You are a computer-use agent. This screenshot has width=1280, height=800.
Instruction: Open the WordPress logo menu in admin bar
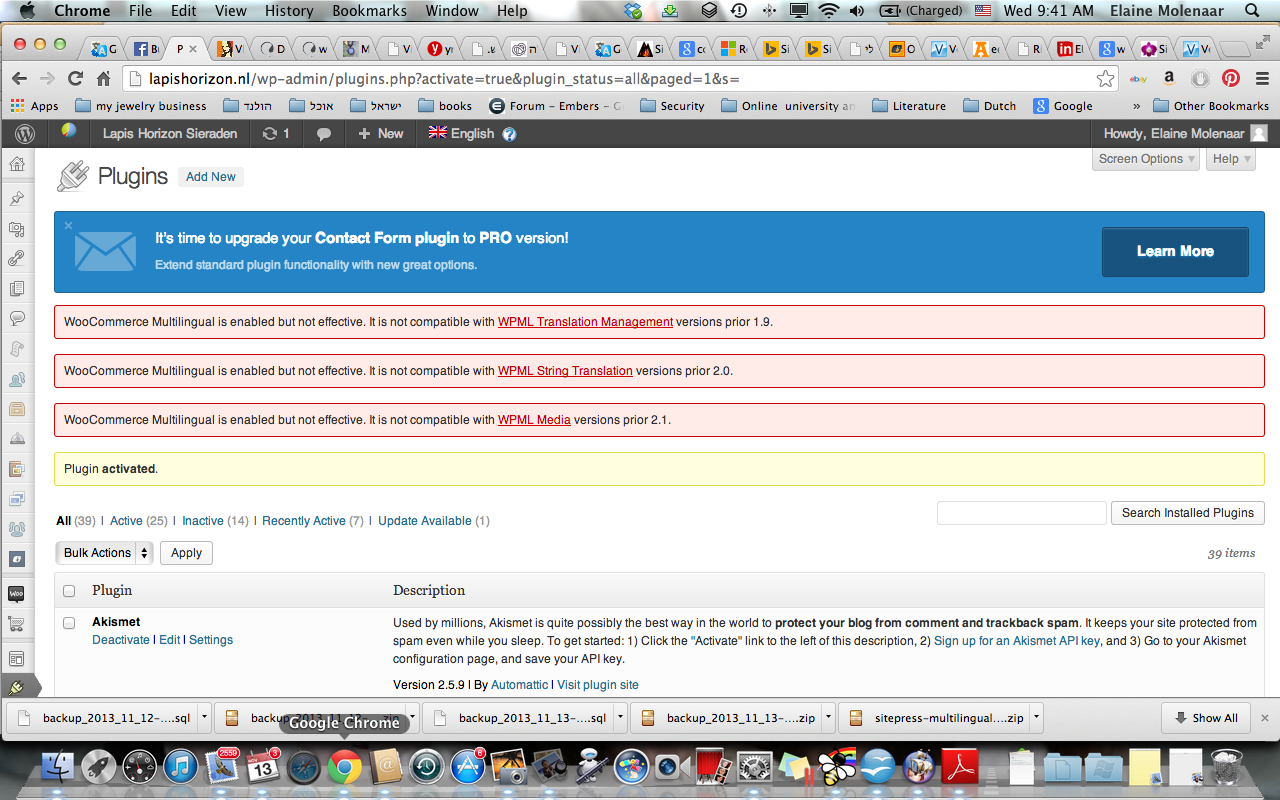(25, 133)
